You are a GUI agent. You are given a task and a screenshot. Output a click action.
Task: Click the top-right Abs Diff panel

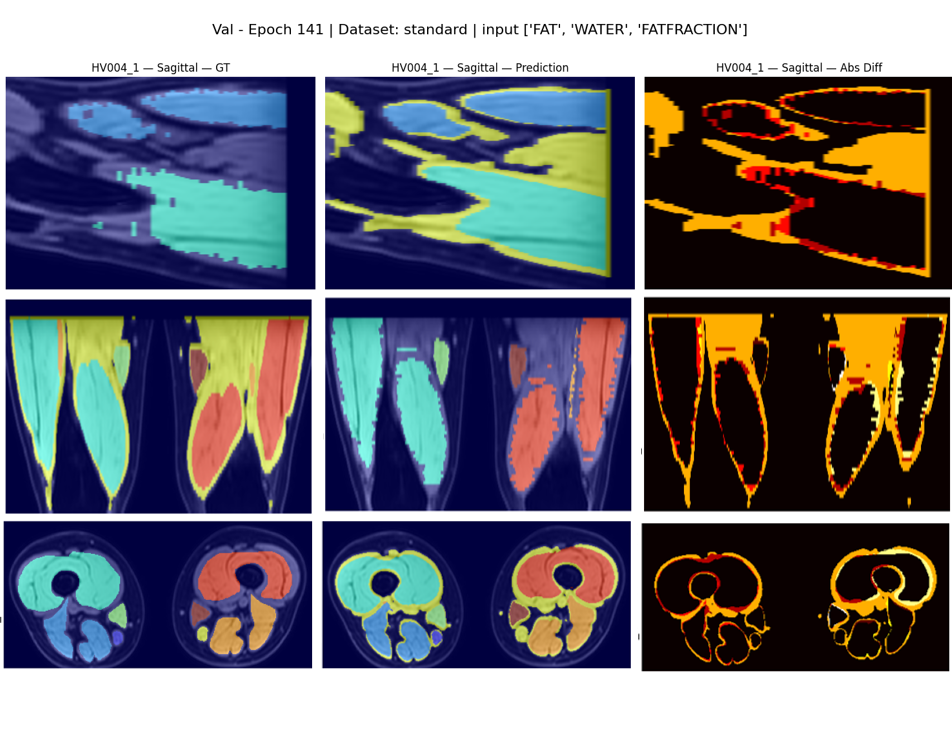tap(798, 183)
